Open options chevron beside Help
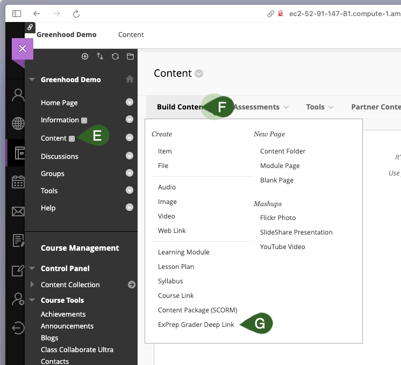 click(x=130, y=207)
